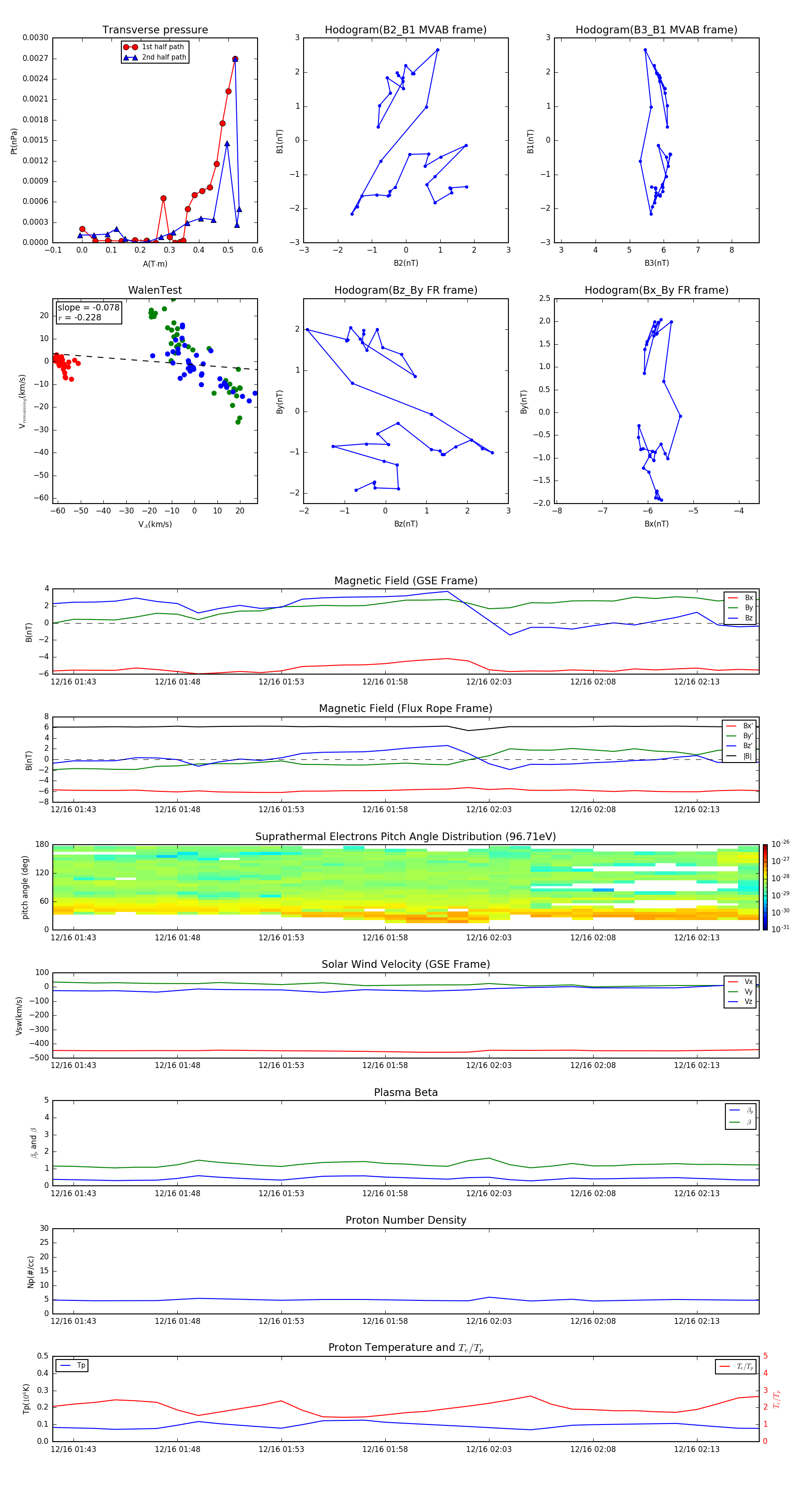This screenshot has width=812, height=1489.
Task: Select the 'B3(nT)' x-axis label
Action: point(656,263)
